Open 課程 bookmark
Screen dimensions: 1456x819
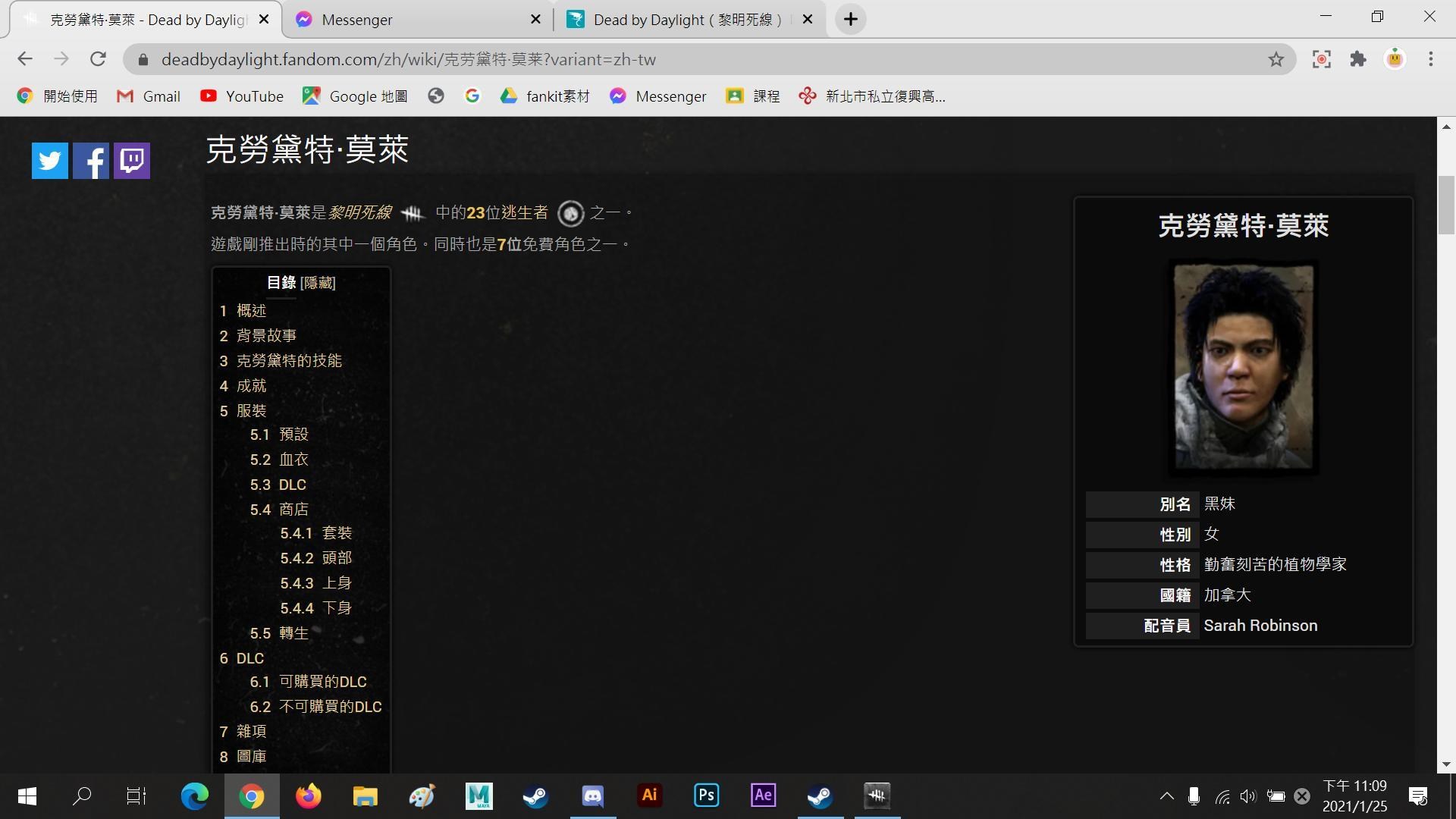pos(752,96)
